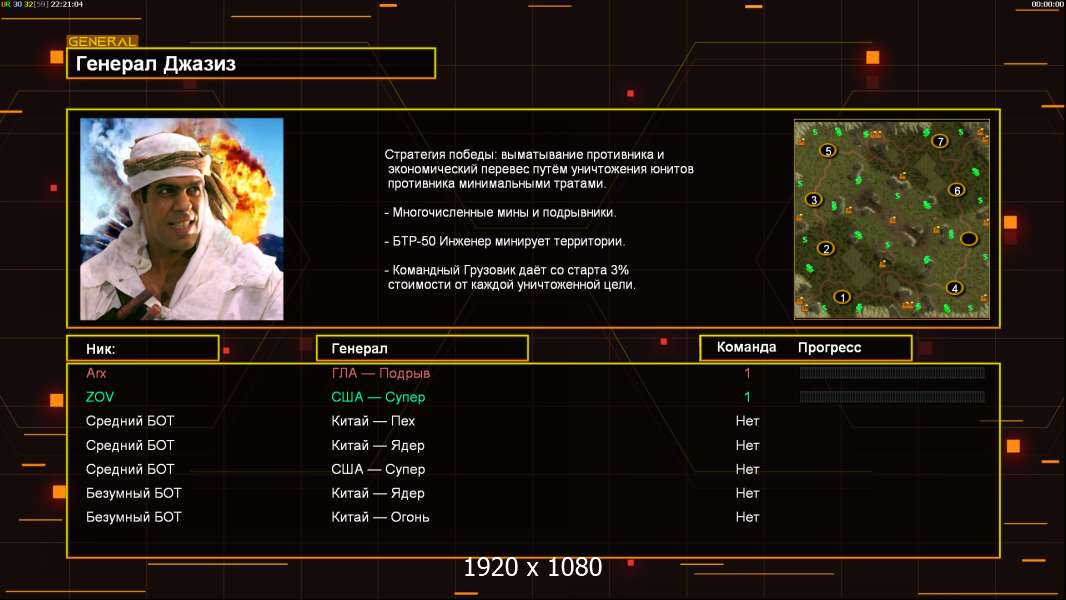Click the Arx loading progress bar
The width and height of the screenshot is (1066, 600).
point(892,372)
